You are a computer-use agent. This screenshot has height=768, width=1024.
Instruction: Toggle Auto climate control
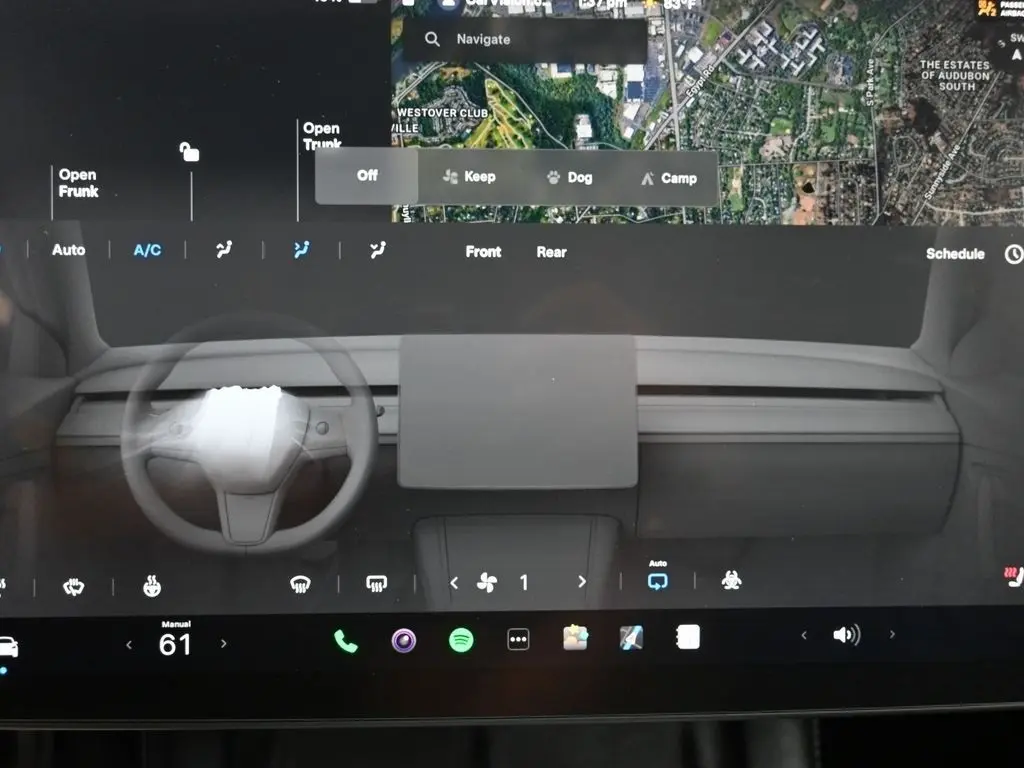coord(68,250)
